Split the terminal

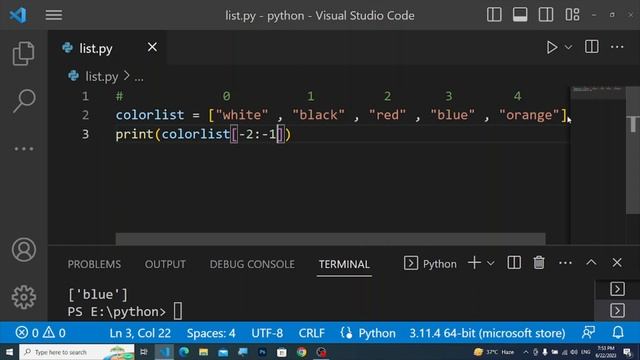click(x=514, y=263)
